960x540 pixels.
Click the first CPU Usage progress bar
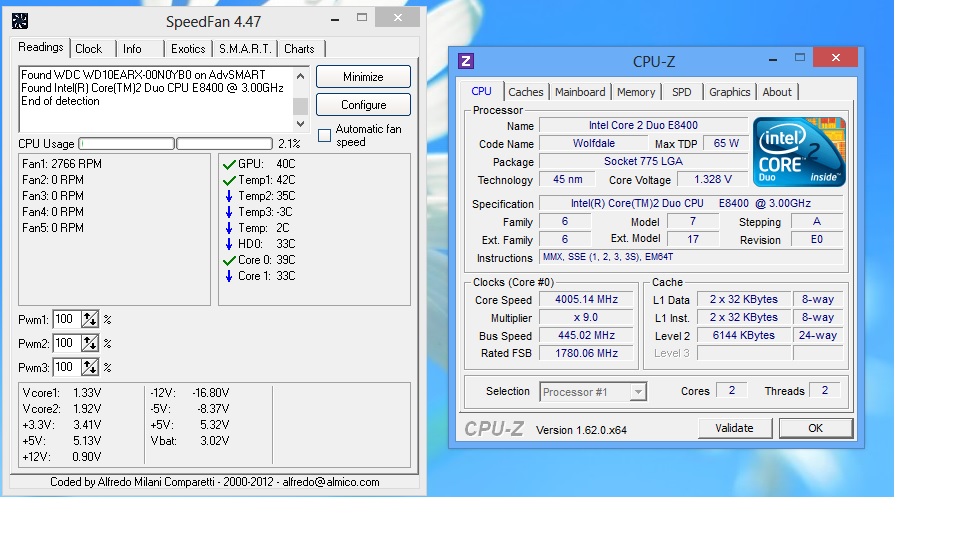point(127,144)
